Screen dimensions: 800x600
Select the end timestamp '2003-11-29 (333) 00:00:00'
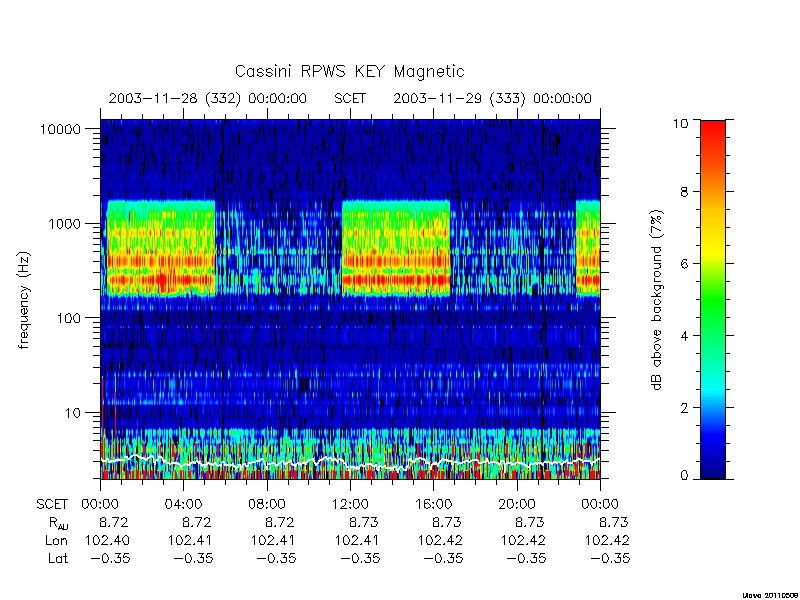pyautogui.click(x=492, y=98)
